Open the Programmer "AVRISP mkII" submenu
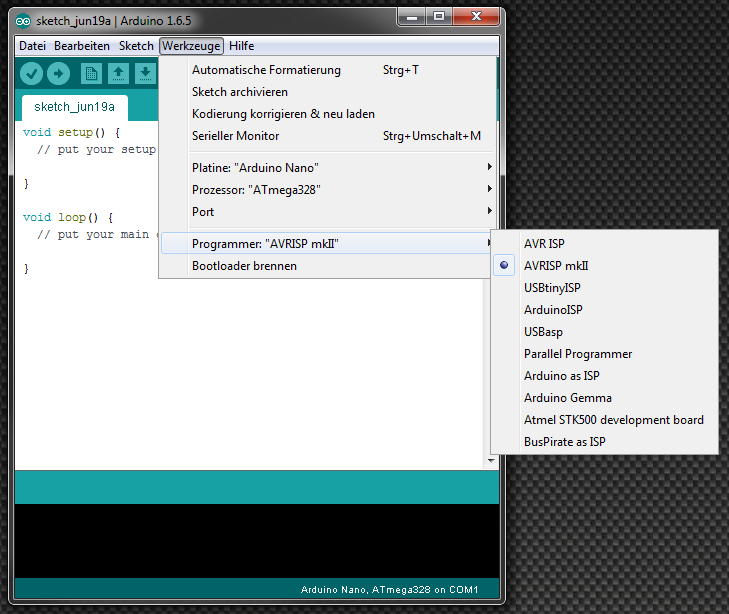Viewport: 729px width, 614px height. point(327,244)
